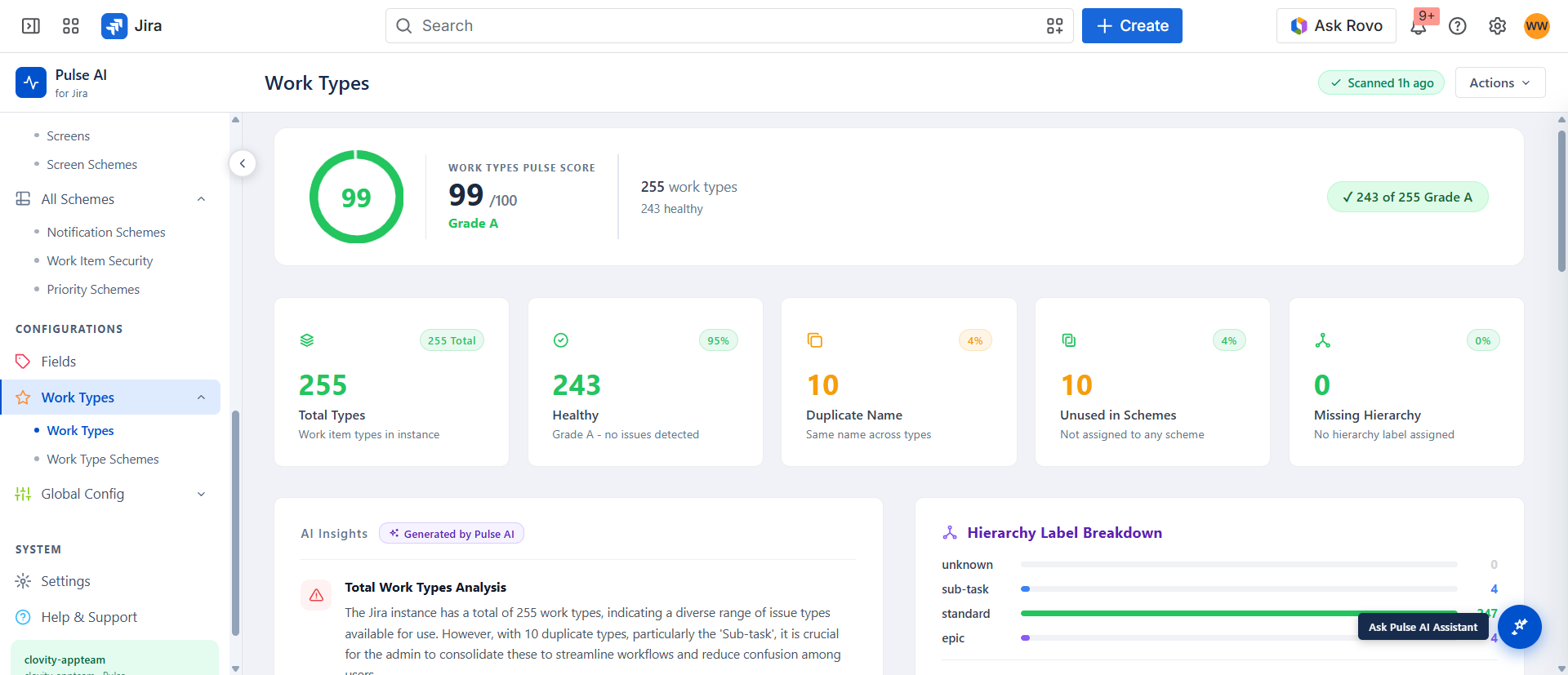This screenshot has width=1568, height=675.
Task: Open the app switcher grid icon
Action: (71, 26)
